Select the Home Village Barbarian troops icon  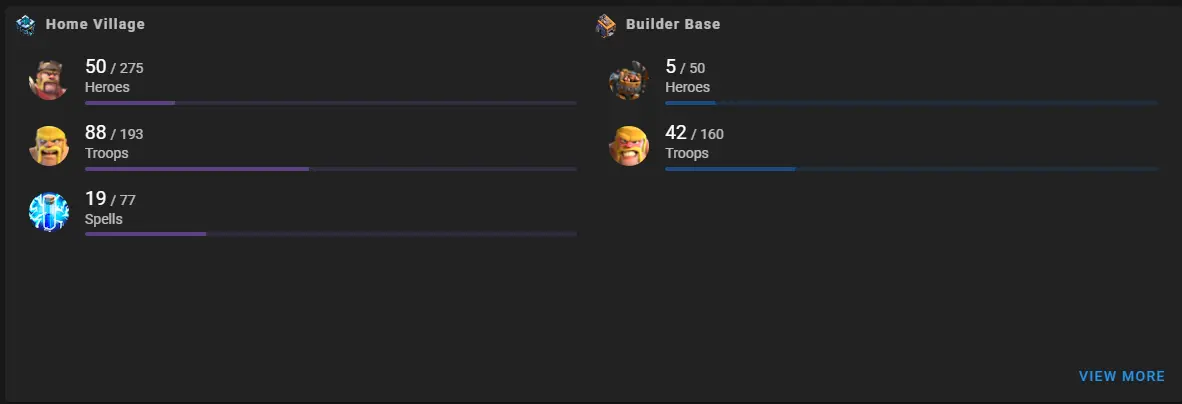point(49,145)
